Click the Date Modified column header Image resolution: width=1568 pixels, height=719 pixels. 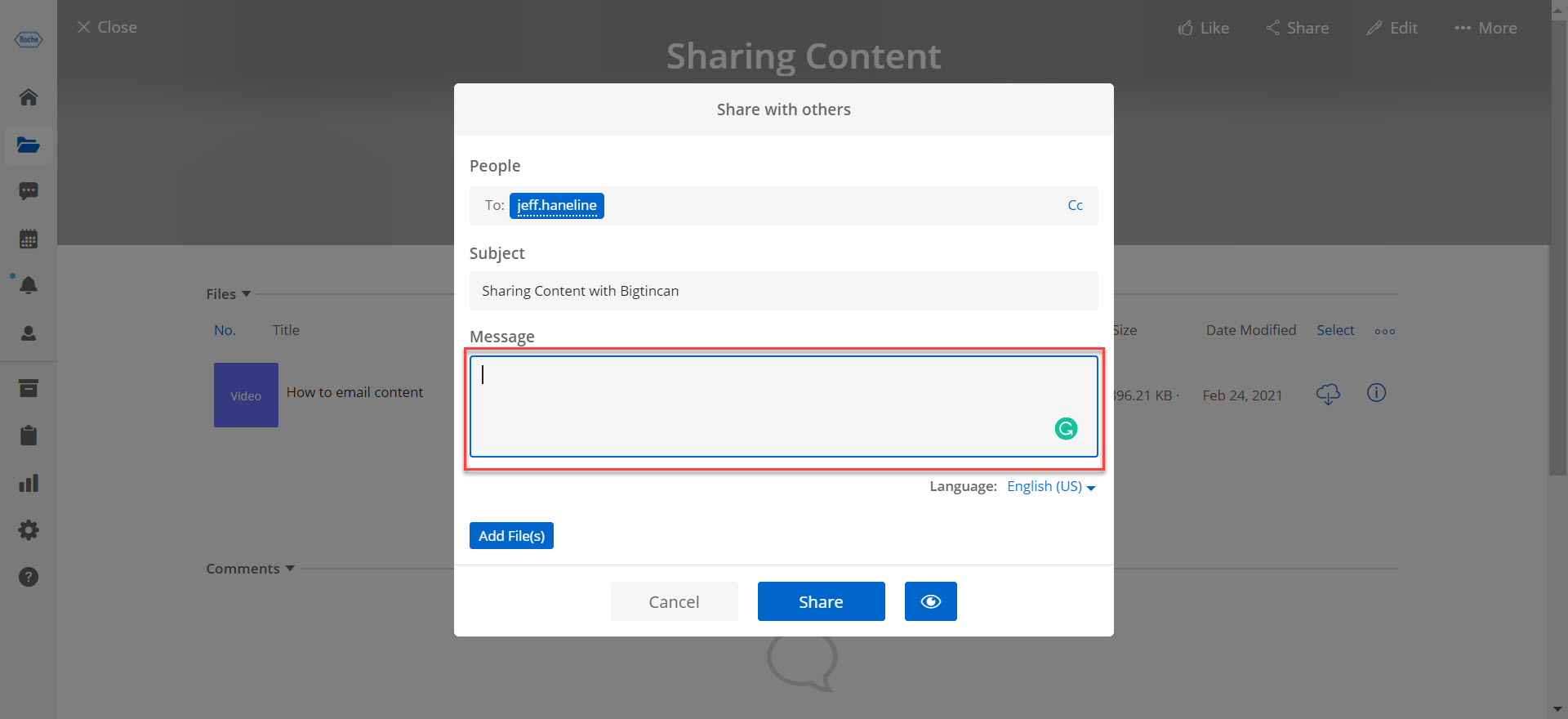[x=1251, y=330]
